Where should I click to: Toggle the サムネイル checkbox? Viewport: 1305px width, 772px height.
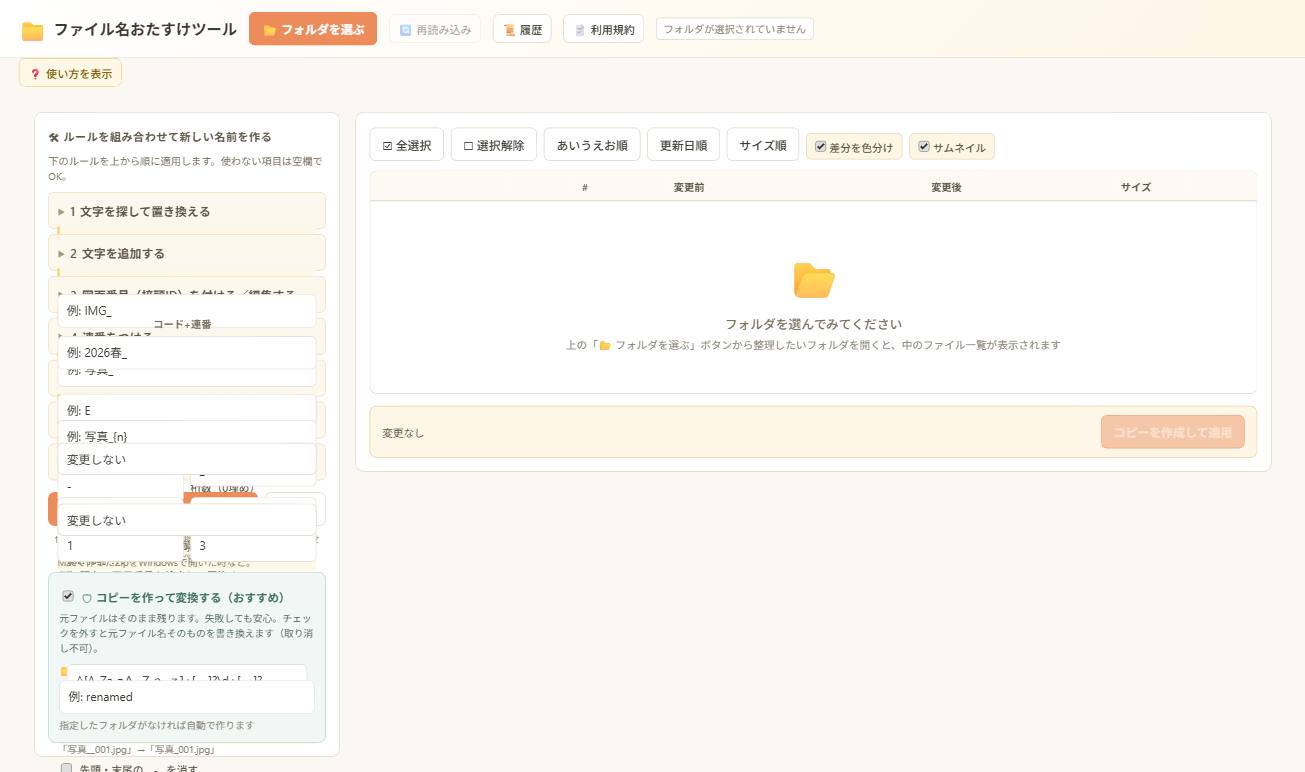(924, 146)
